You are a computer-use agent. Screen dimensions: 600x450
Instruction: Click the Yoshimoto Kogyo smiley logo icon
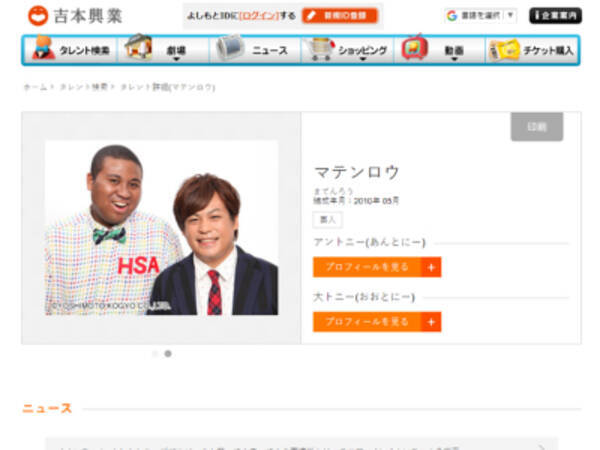38,16
